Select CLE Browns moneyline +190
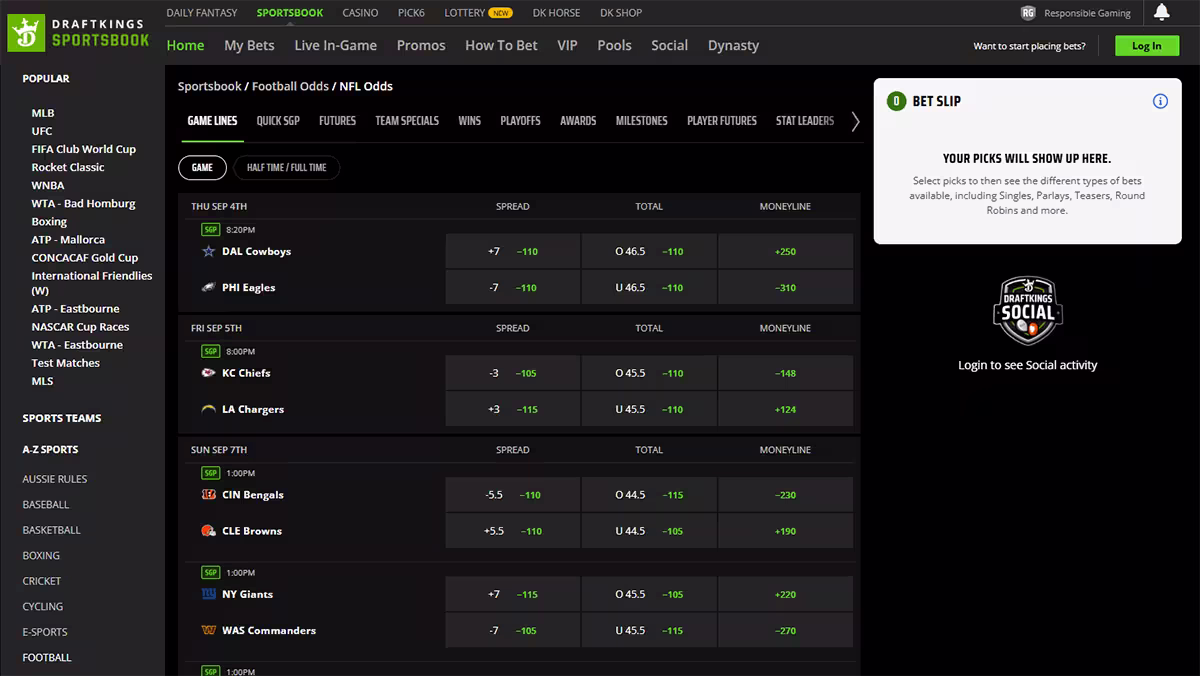Image resolution: width=1200 pixels, height=676 pixels. click(x=785, y=531)
